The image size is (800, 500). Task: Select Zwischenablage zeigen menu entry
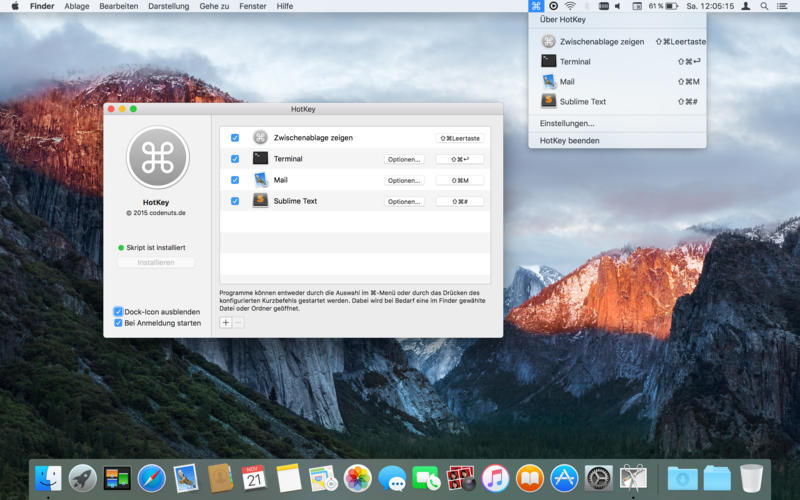point(617,41)
